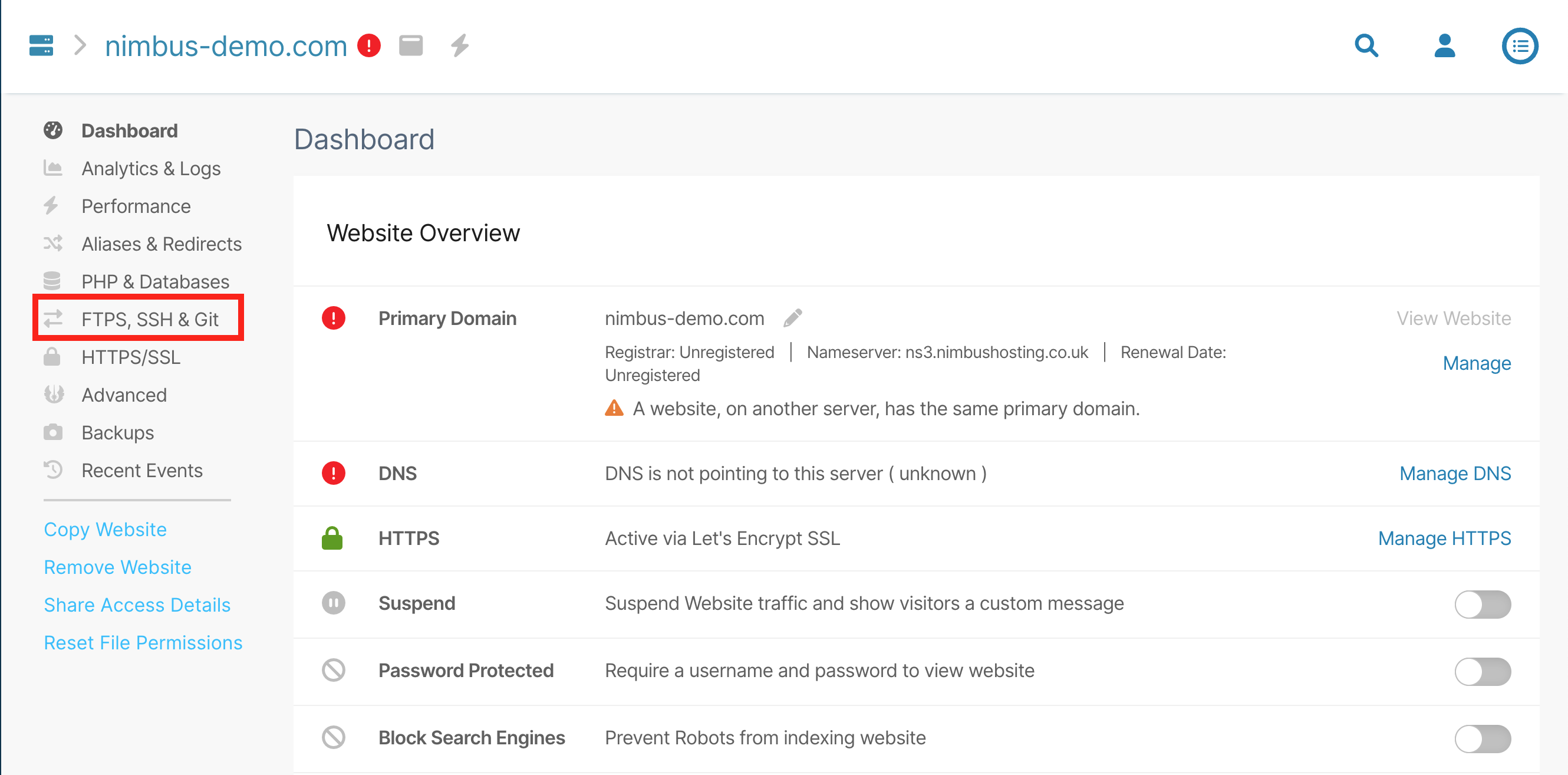Click the servers icon in the breadcrumb

[x=41, y=45]
